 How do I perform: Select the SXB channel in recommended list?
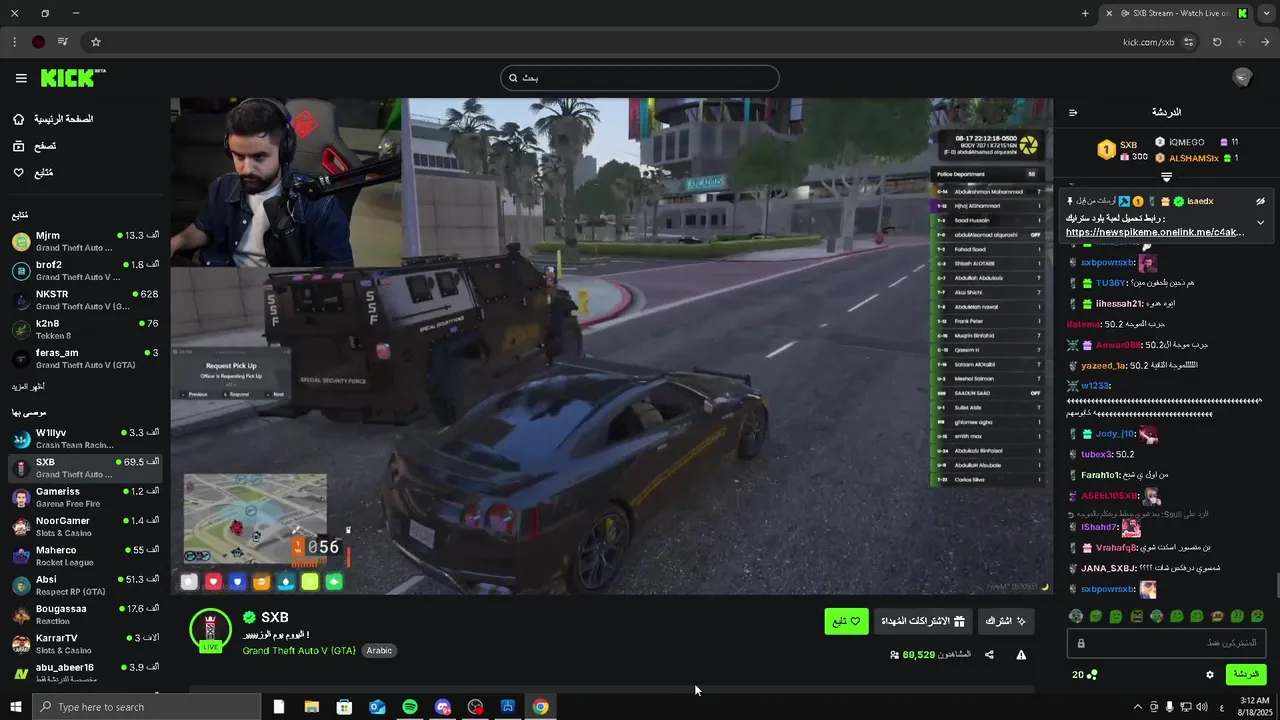click(85, 467)
